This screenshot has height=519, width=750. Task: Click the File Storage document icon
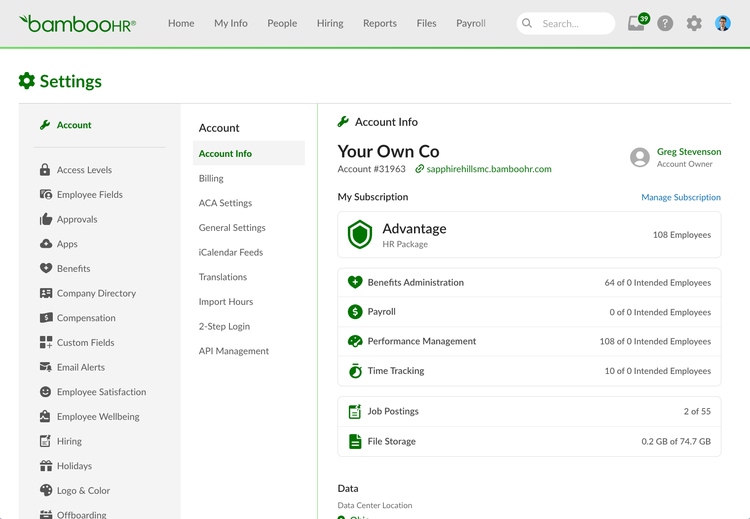coord(355,441)
